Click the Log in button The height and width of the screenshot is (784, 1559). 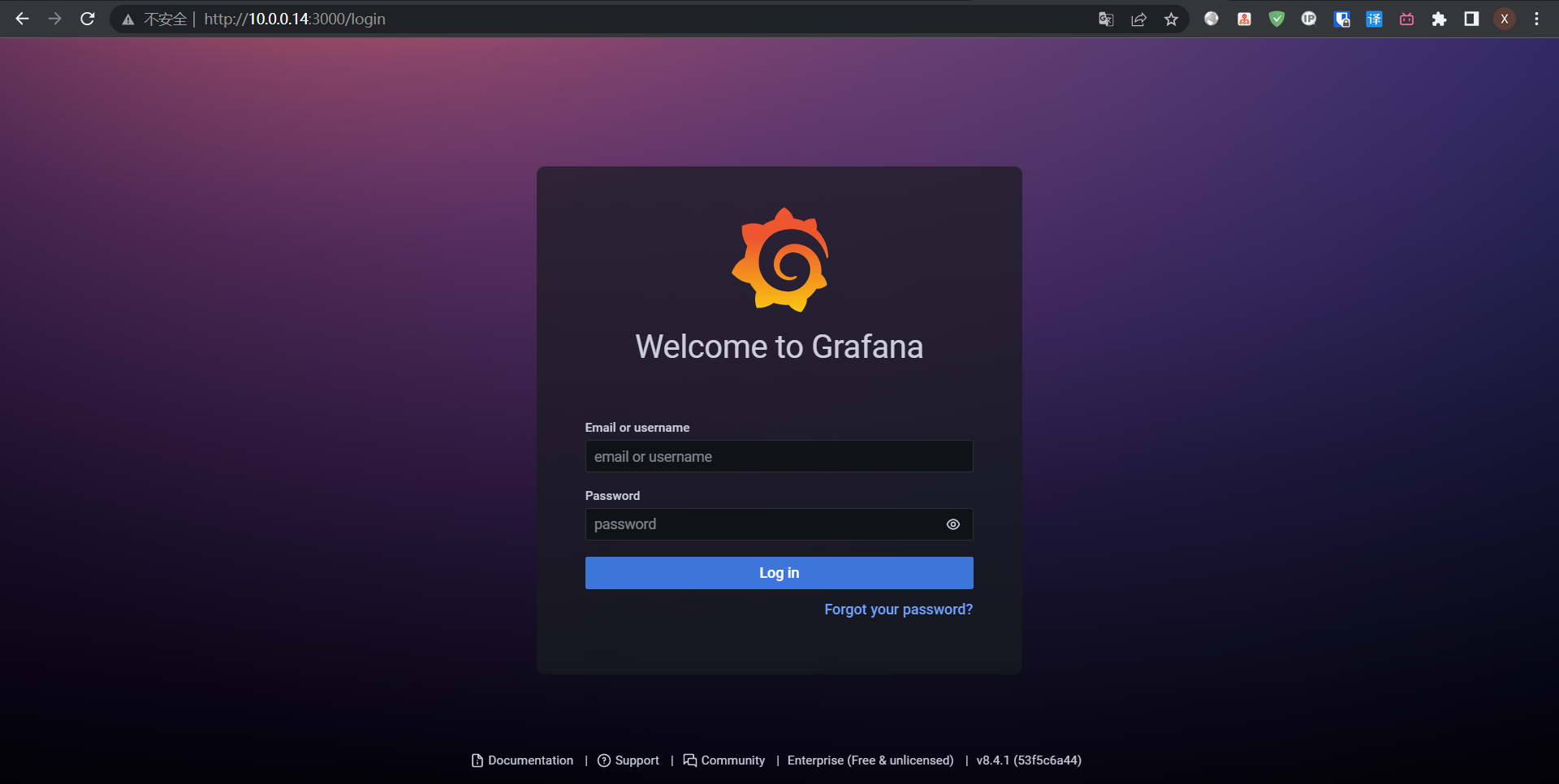[x=779, y=573]
